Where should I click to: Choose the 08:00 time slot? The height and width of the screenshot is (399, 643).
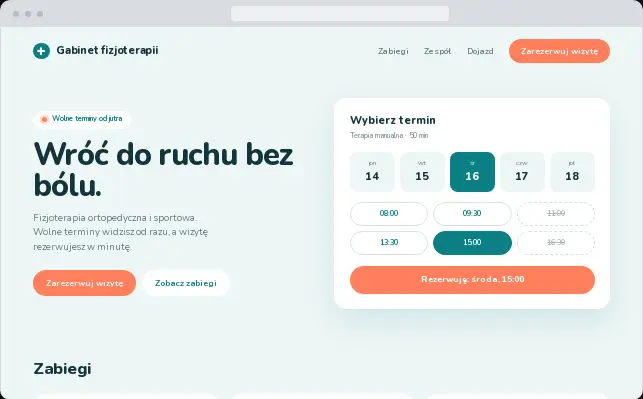[389, 214]
